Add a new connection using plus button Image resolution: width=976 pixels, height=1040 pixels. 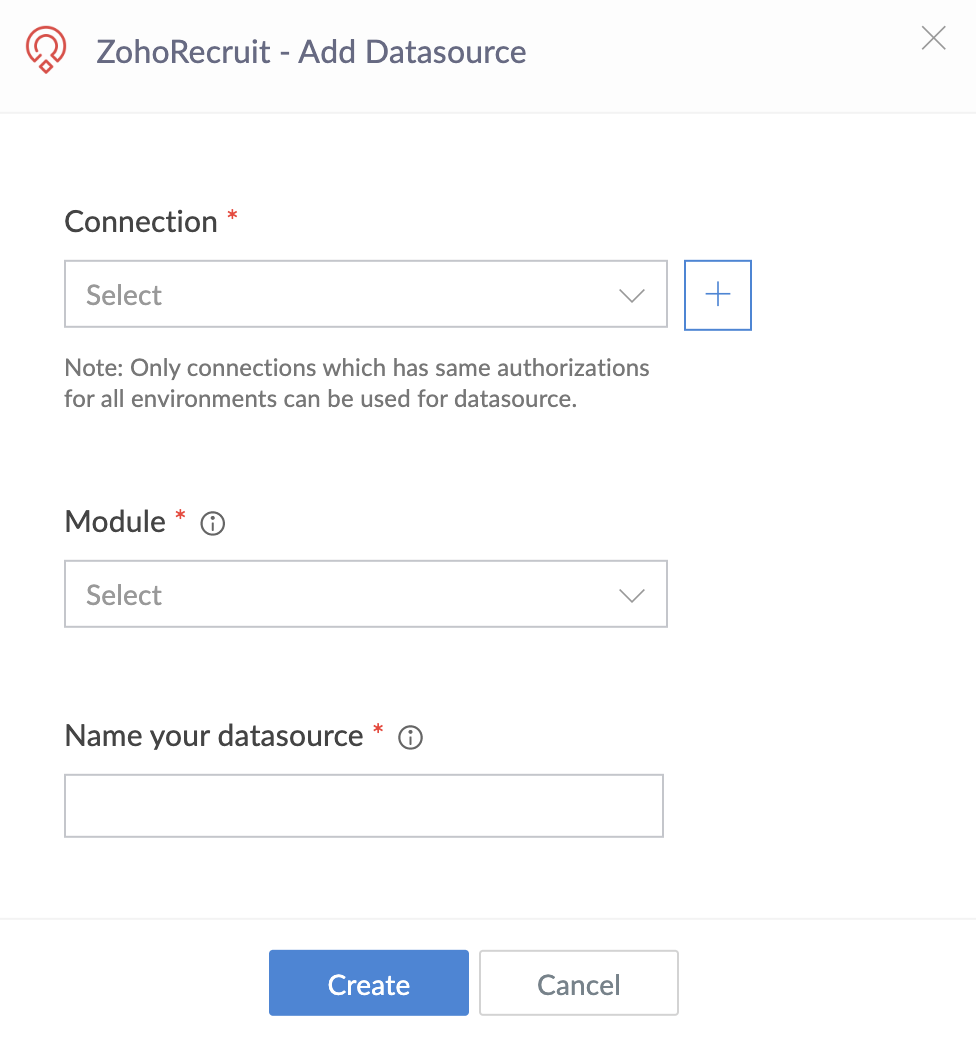pos(717,295)
